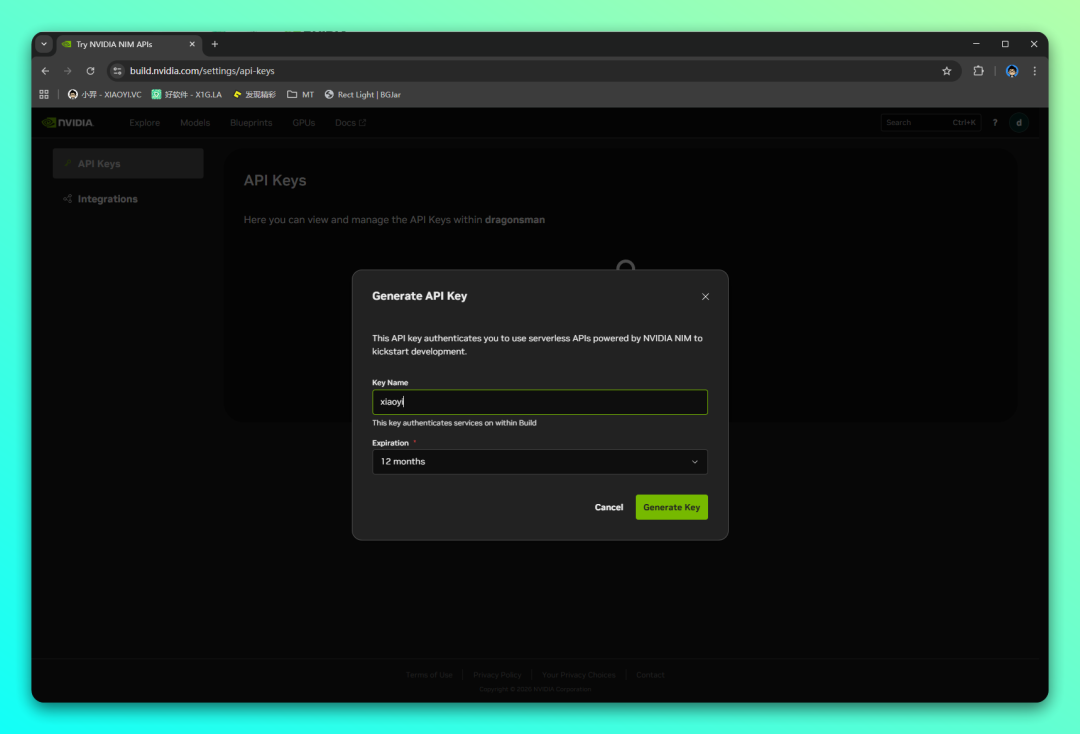Close the Try NVIDIA NIM APIs tab

tap(192, 44)
